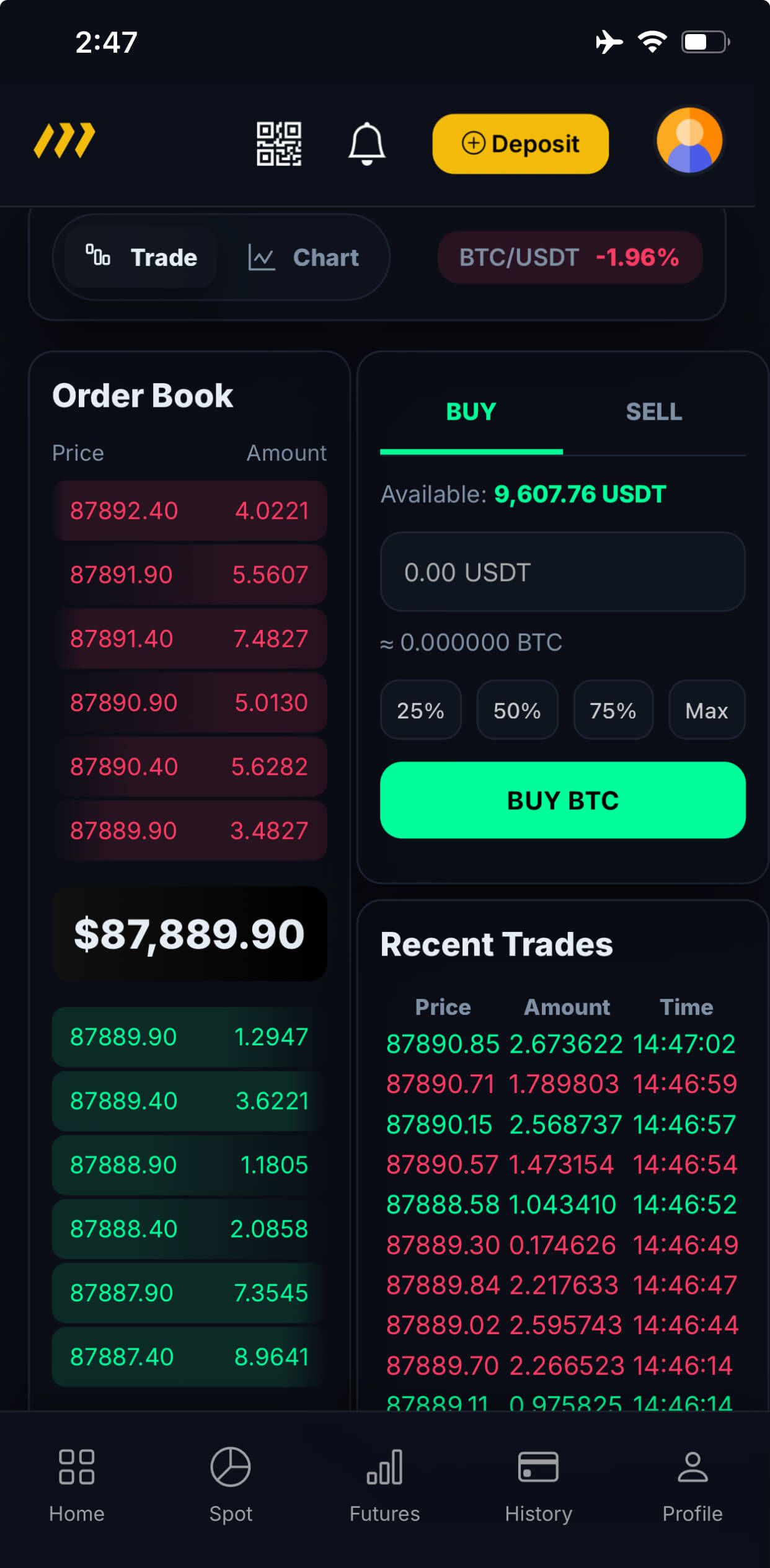Focus the USDT amount input field
The width and height of the screenshot is (770, 1568).
click(562, 572)
